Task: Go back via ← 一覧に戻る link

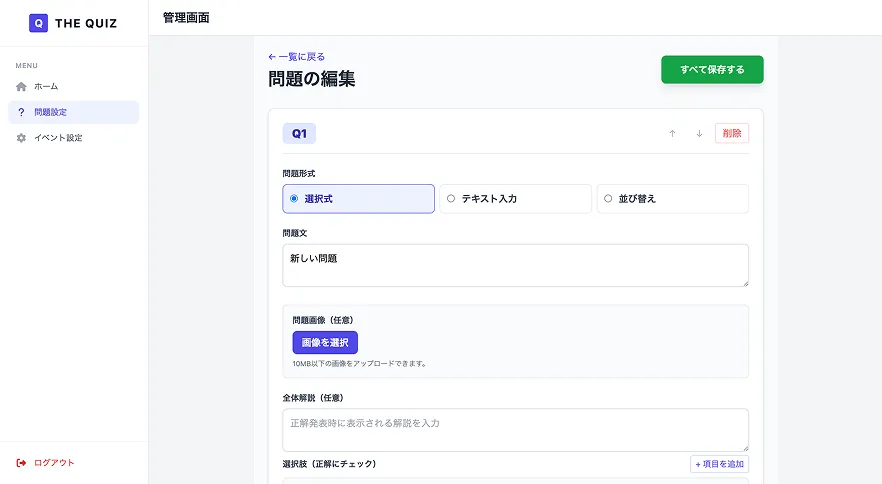Action: point(296,57)
